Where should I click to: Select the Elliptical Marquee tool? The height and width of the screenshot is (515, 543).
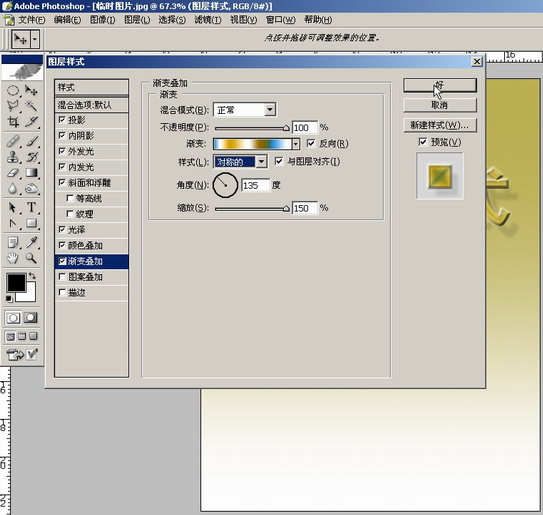pyautogui.click(x=13, y=91)
